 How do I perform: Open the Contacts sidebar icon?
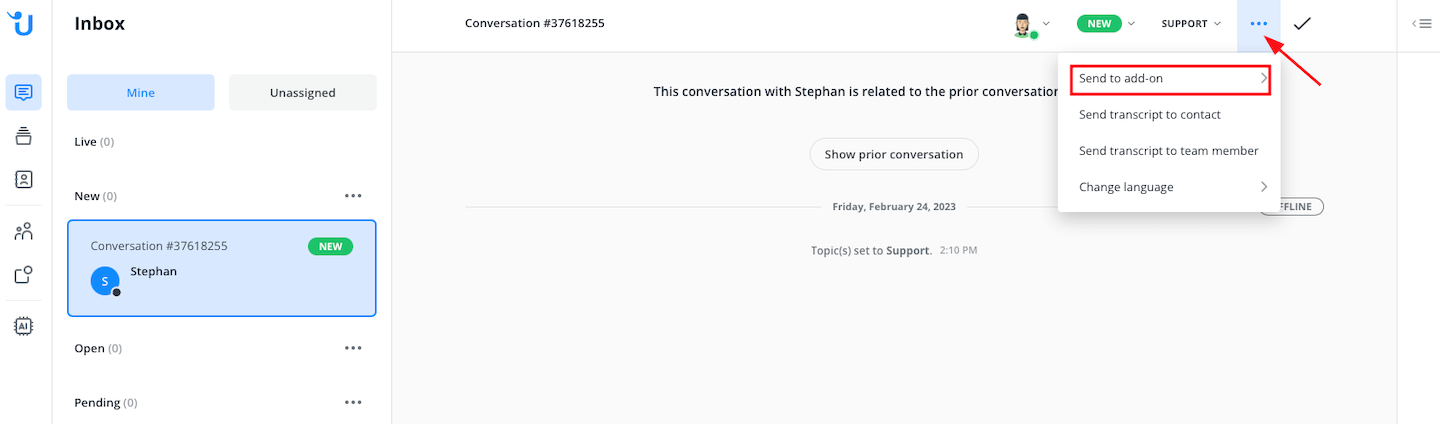tap(24, 180)
